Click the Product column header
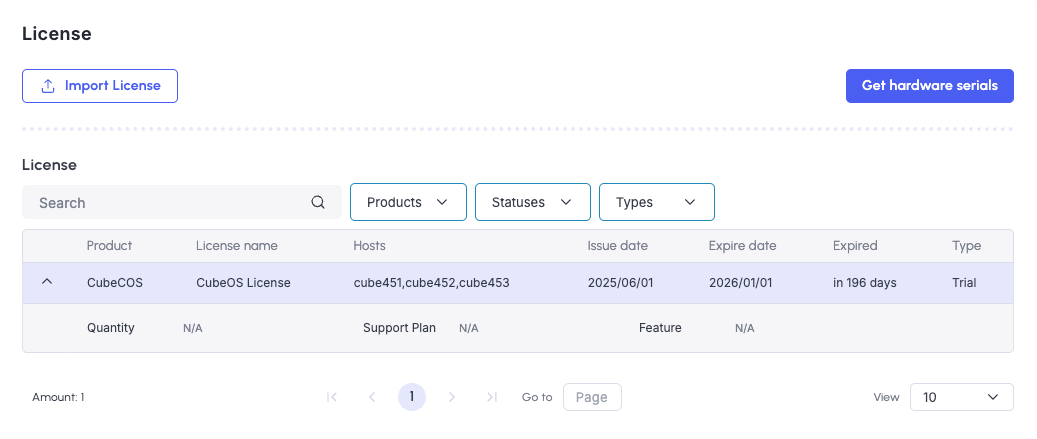The width and height of the screenshot is (1037, 439). click(109, 246)
